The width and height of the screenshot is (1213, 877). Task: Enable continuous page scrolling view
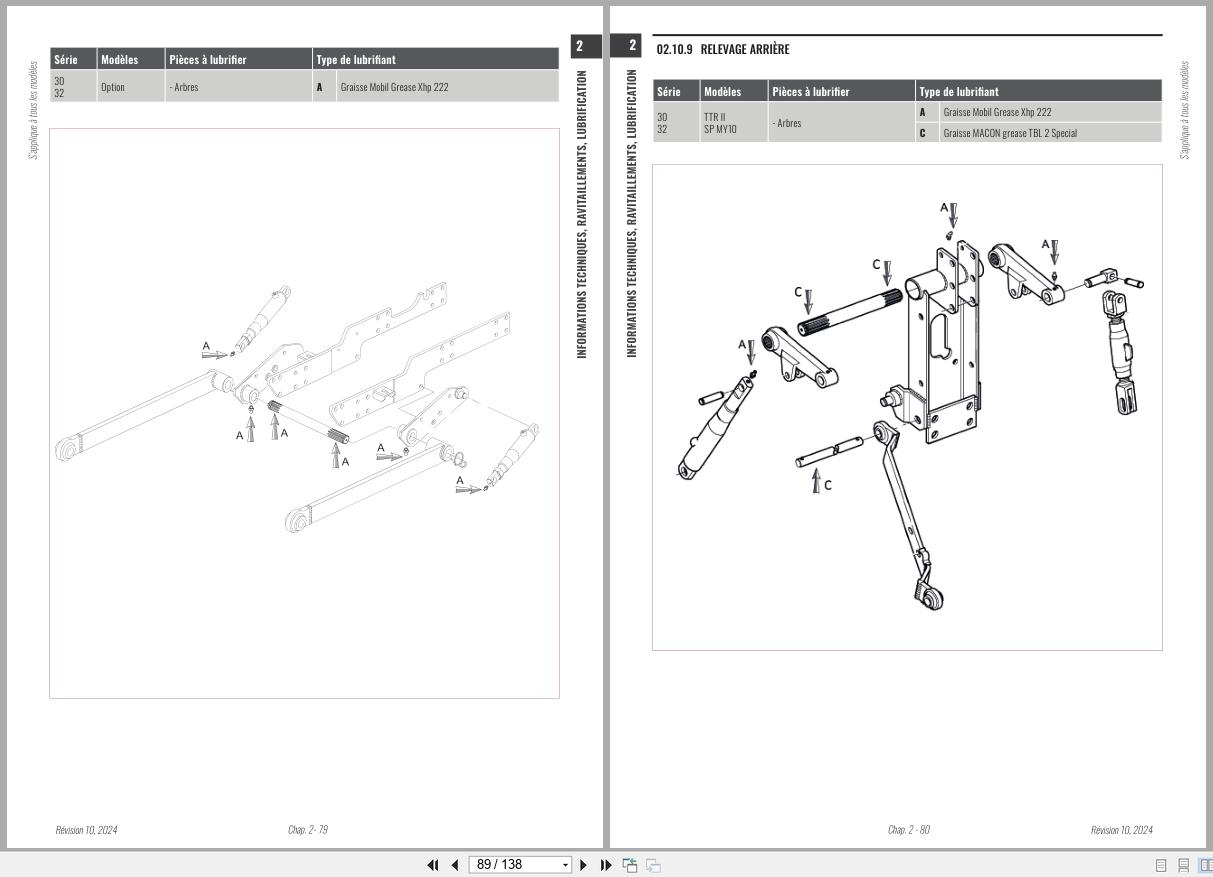(x=1184, y=864)
